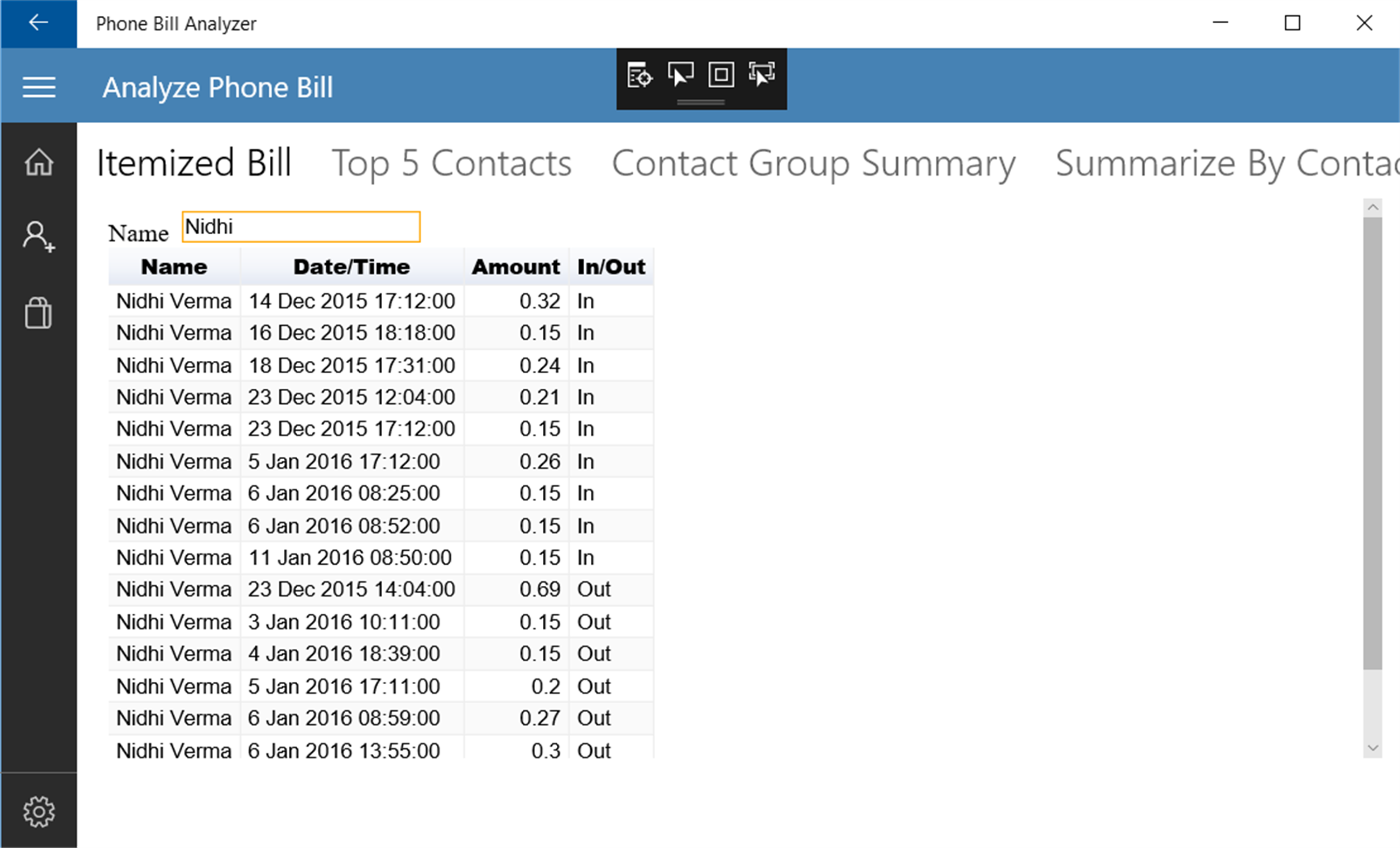This screenshot has width=1400, height=848.
Task: Sort by Amount column header
Action: pyautogui.click(x=516, y=266)
